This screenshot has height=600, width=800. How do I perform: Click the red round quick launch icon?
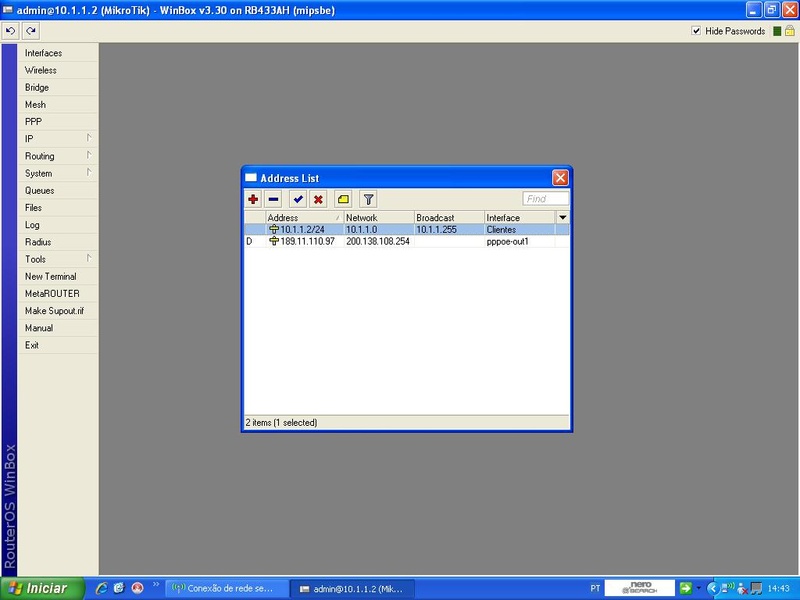point(138,588)
